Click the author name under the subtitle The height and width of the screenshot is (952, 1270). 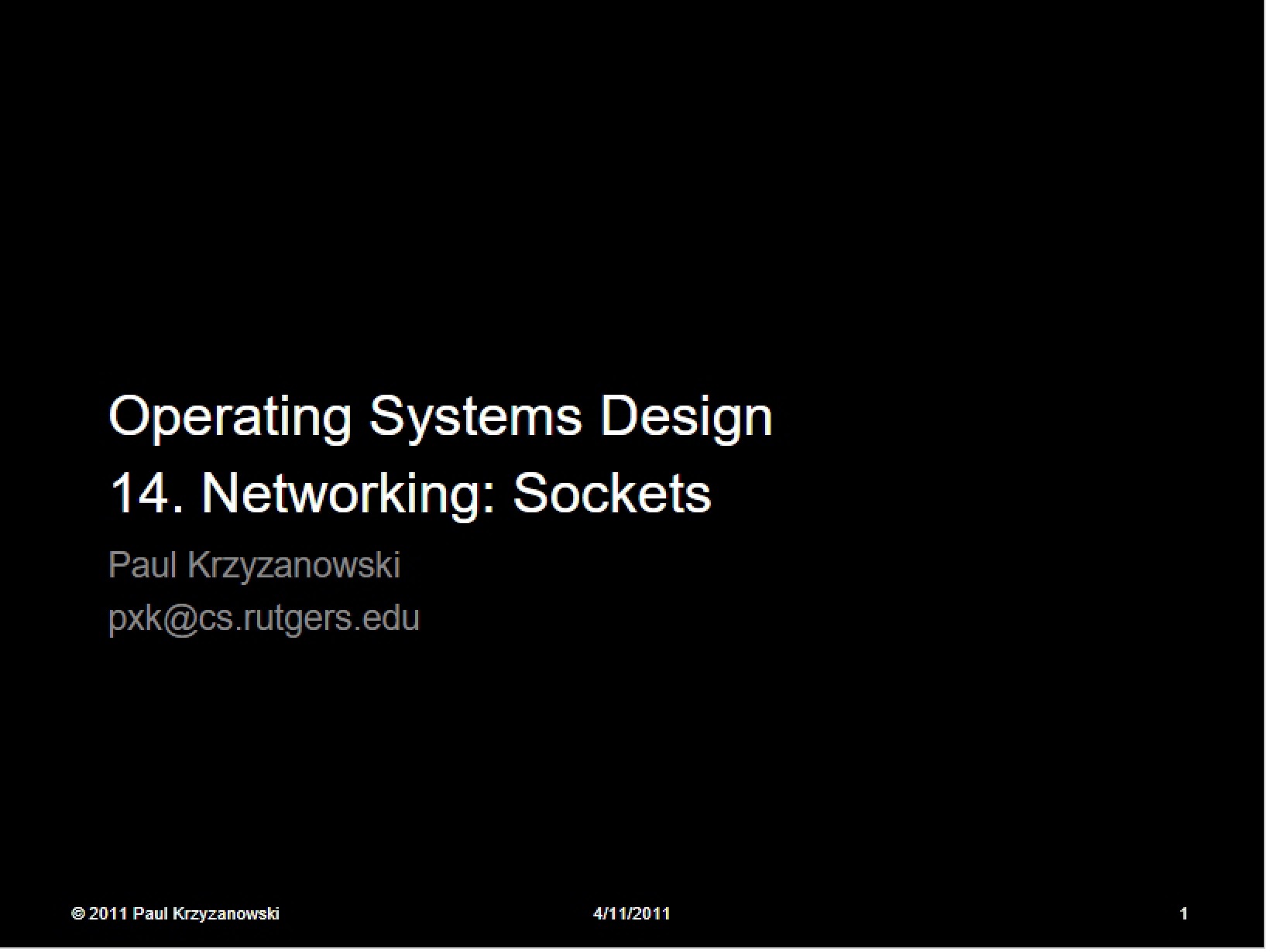254,565
